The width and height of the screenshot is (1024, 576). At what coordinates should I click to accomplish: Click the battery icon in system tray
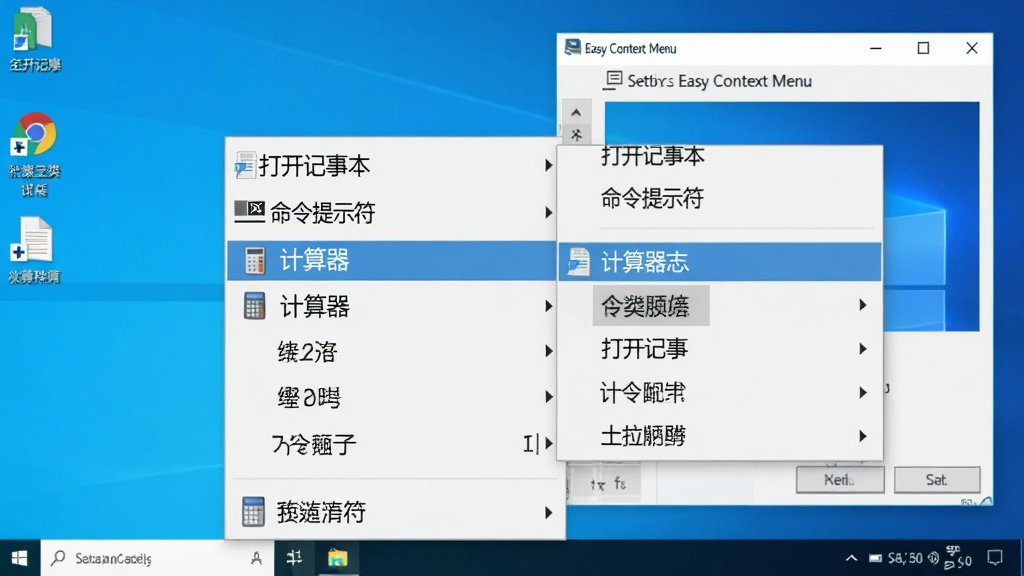point(875,558)
